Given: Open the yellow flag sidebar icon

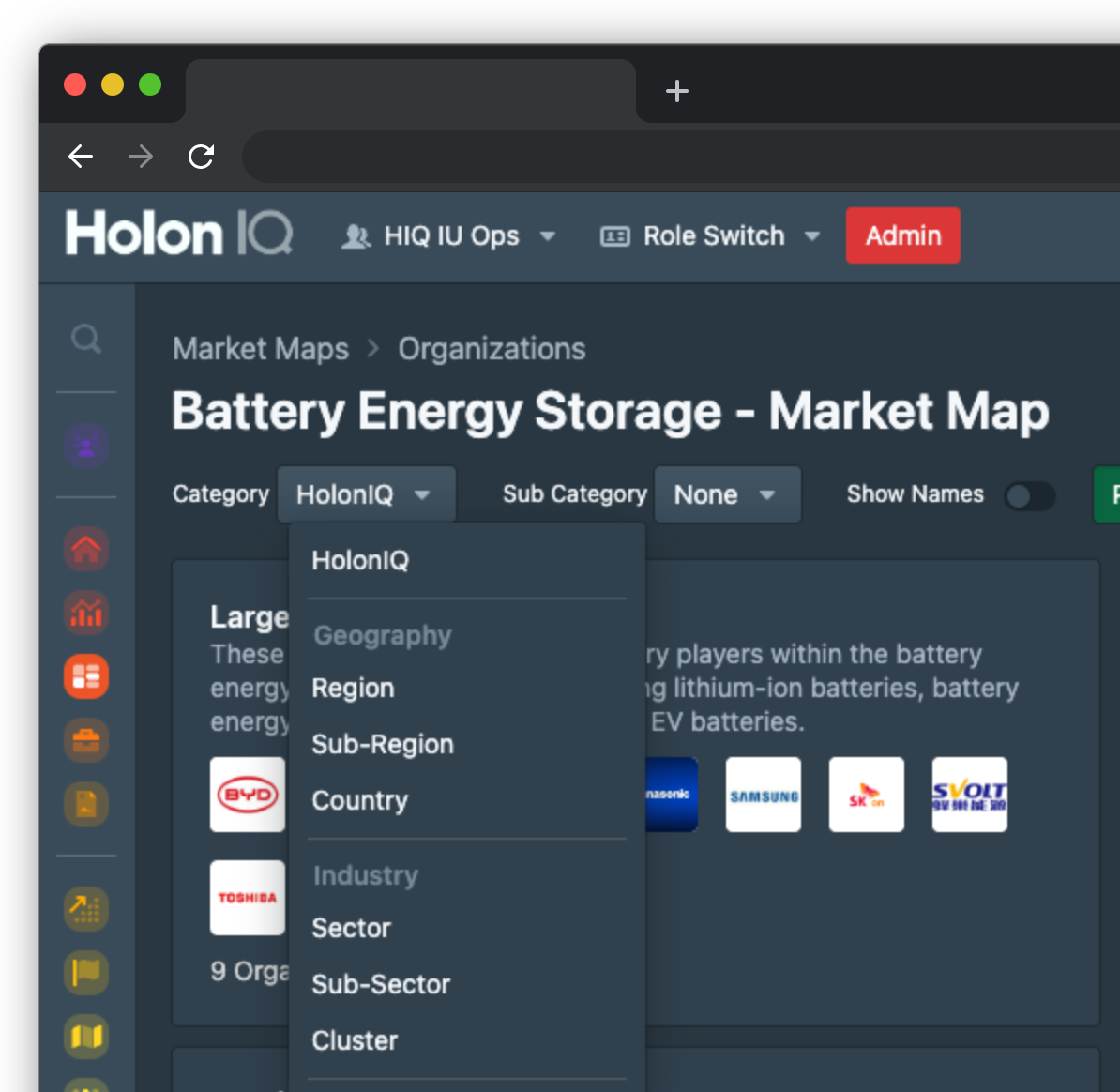Looking at the screenshot, I should [86, 972].
